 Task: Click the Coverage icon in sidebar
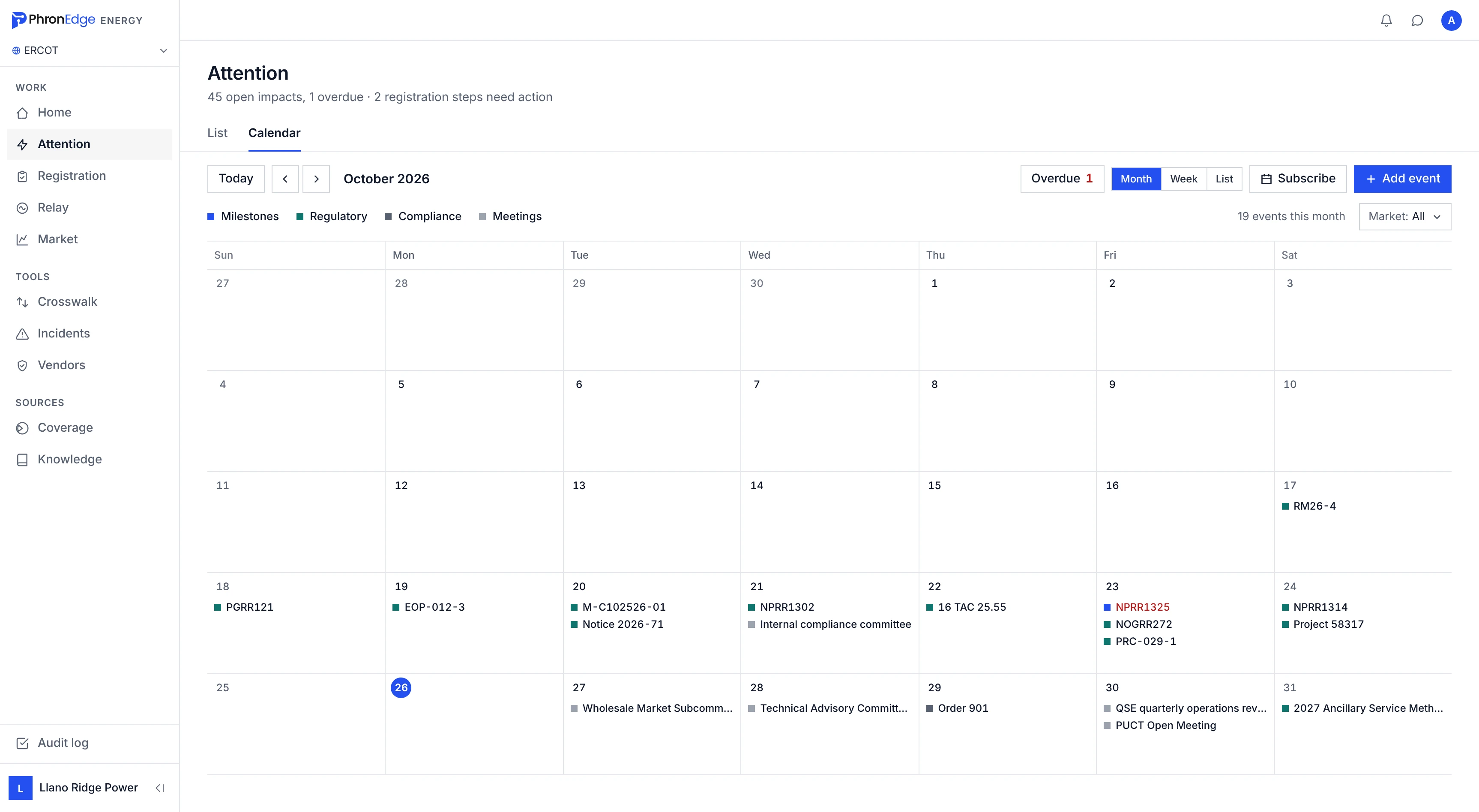[22, 428]
